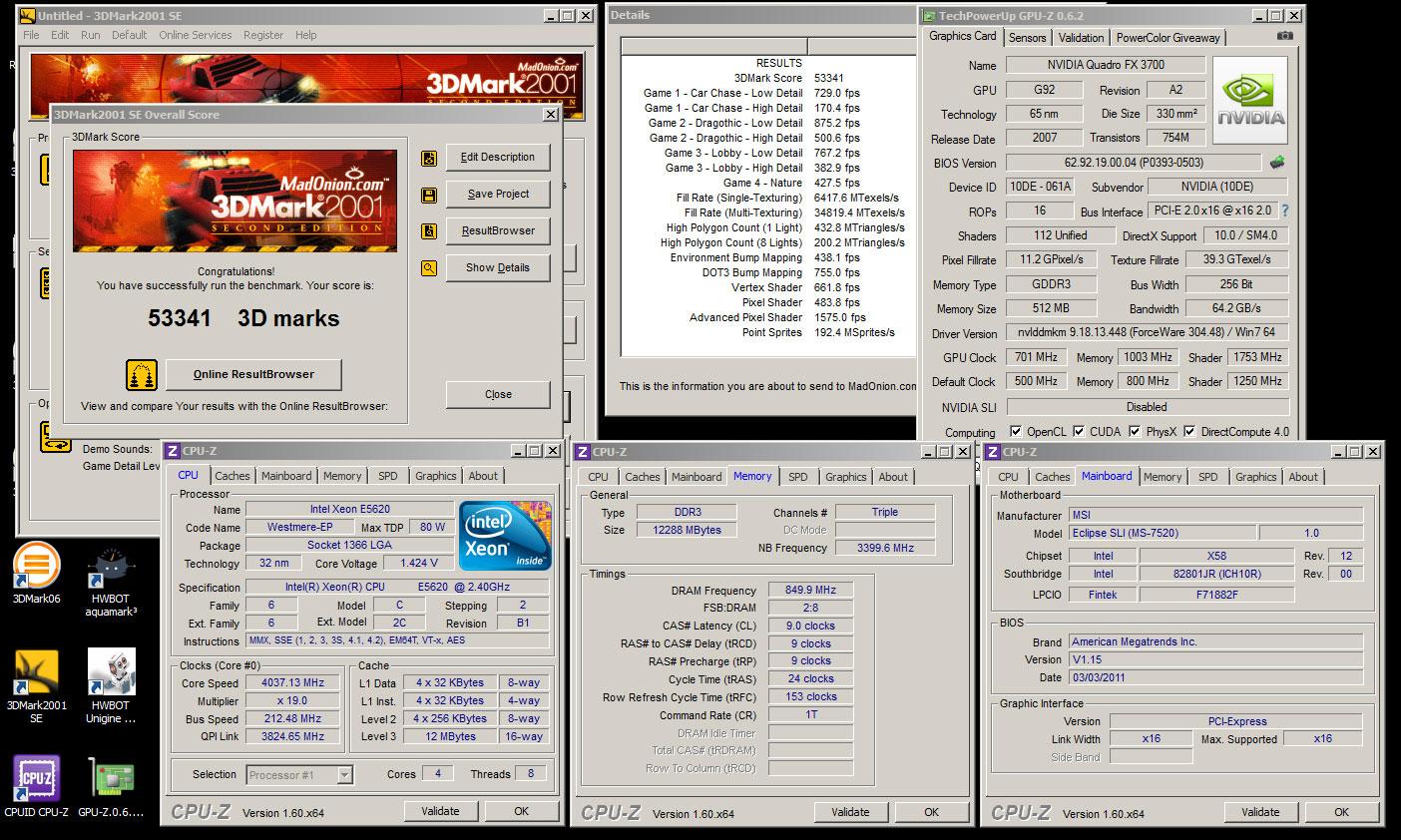1401x840 pixels.
Task: Click the NB Frequency value 3399.6 MHz
Action: point(885,549)
